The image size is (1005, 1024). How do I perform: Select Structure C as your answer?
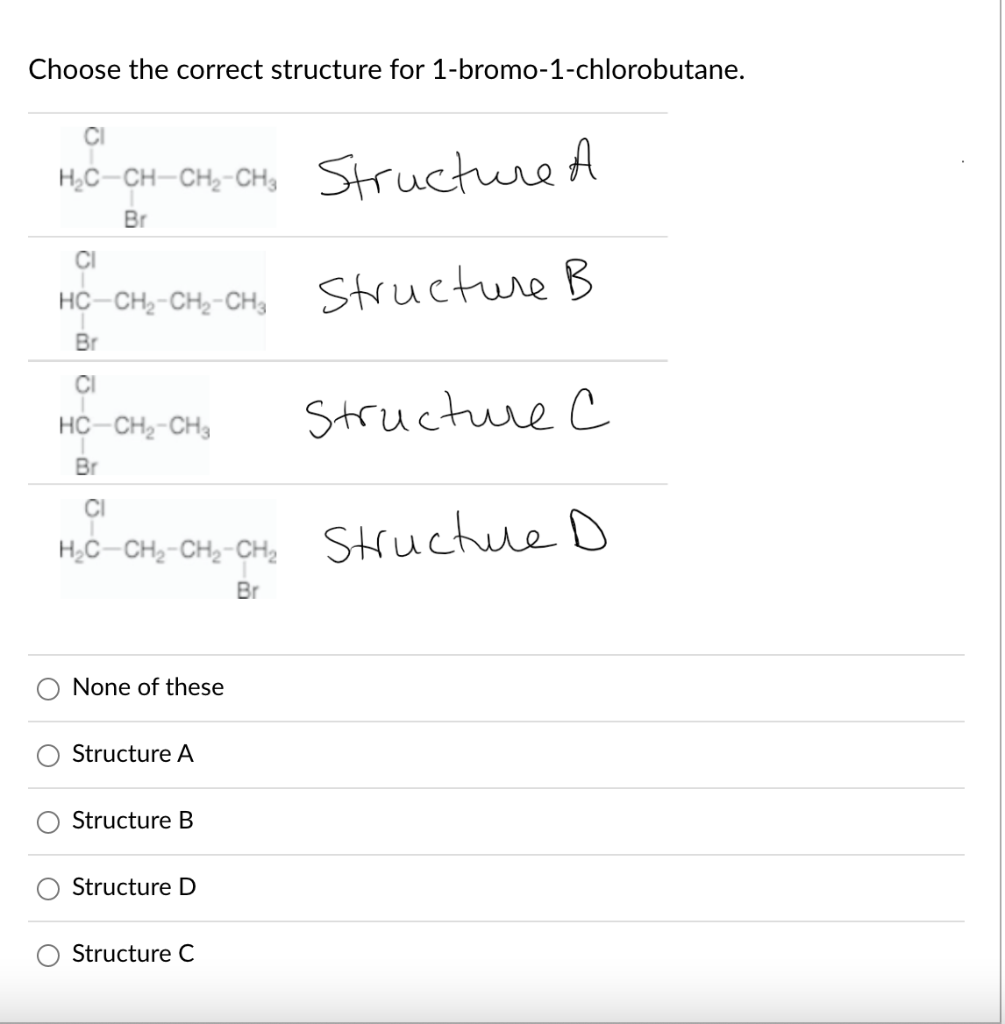(x=47, y=954)
